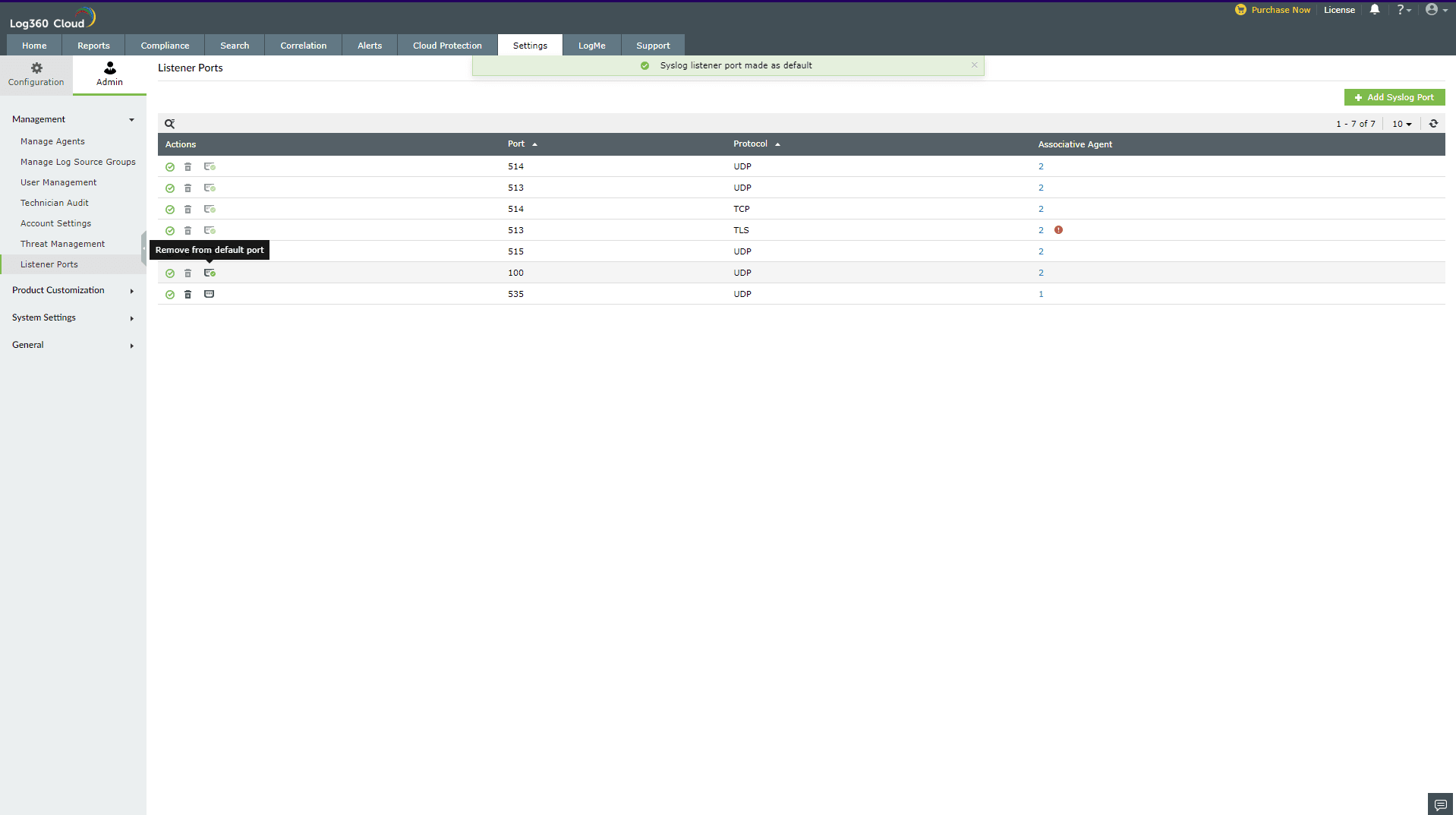Sort the table by Protocol column
1456x815 pixels.
(x=756, y=144)
